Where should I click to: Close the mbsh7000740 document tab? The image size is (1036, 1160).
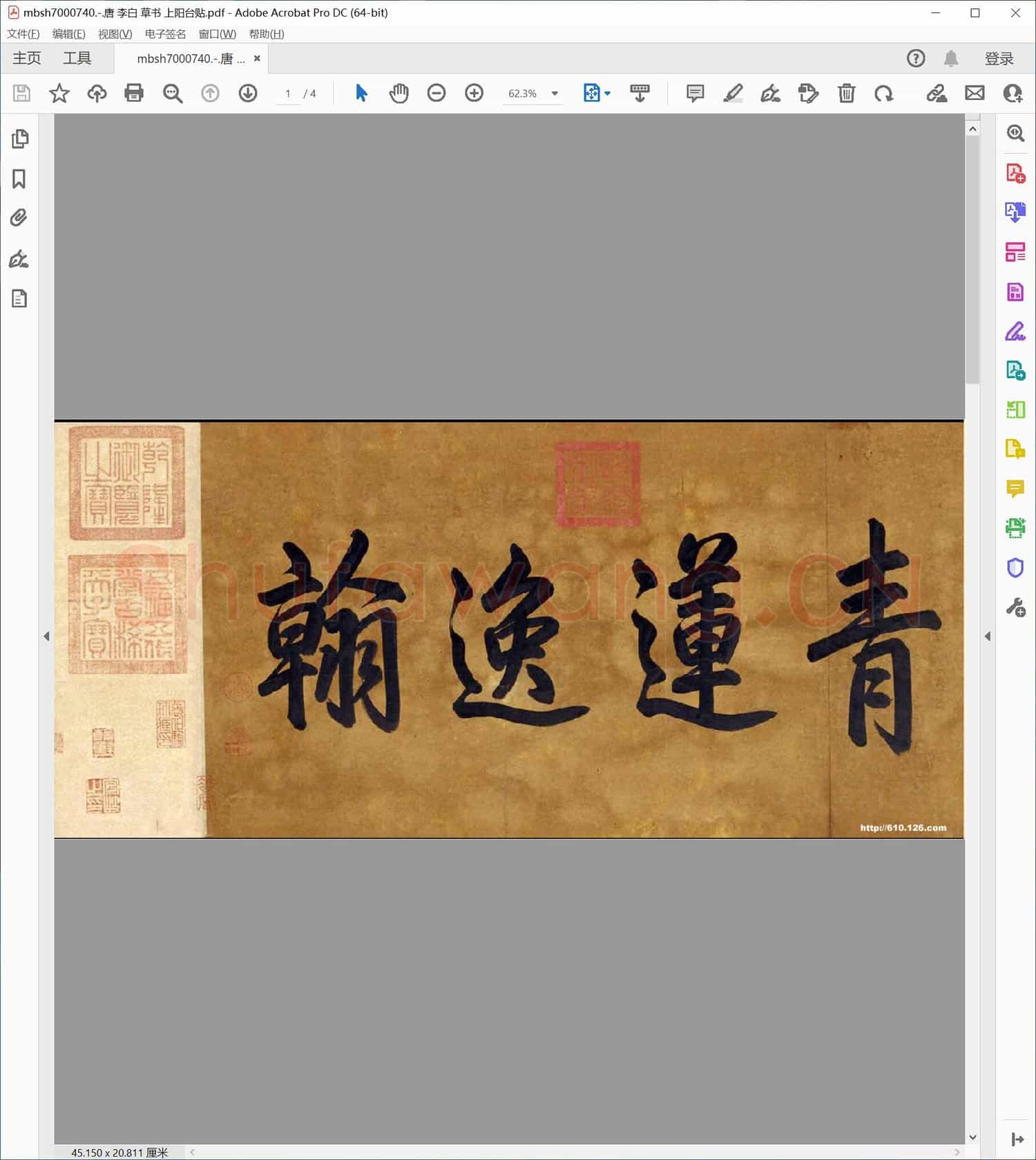pos(257,59)
